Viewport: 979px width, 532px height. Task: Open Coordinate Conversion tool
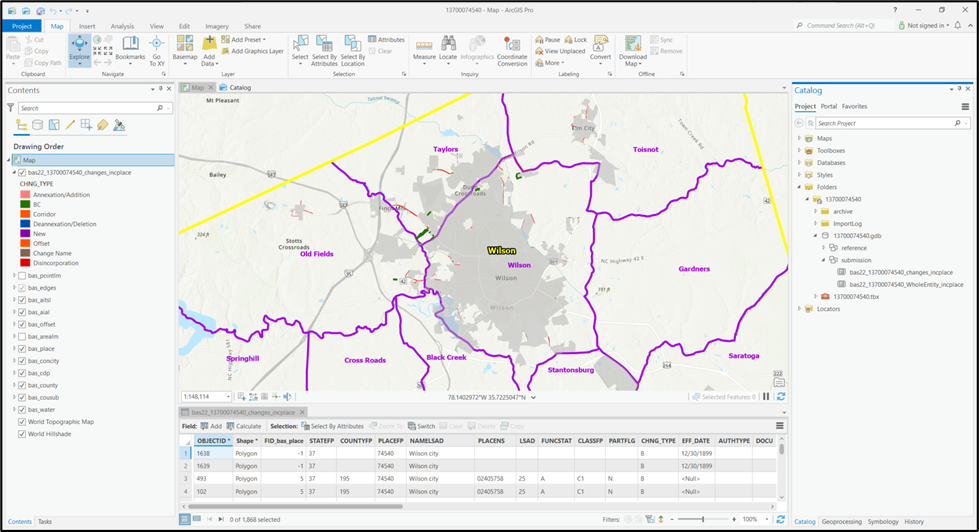pos(512,48)
